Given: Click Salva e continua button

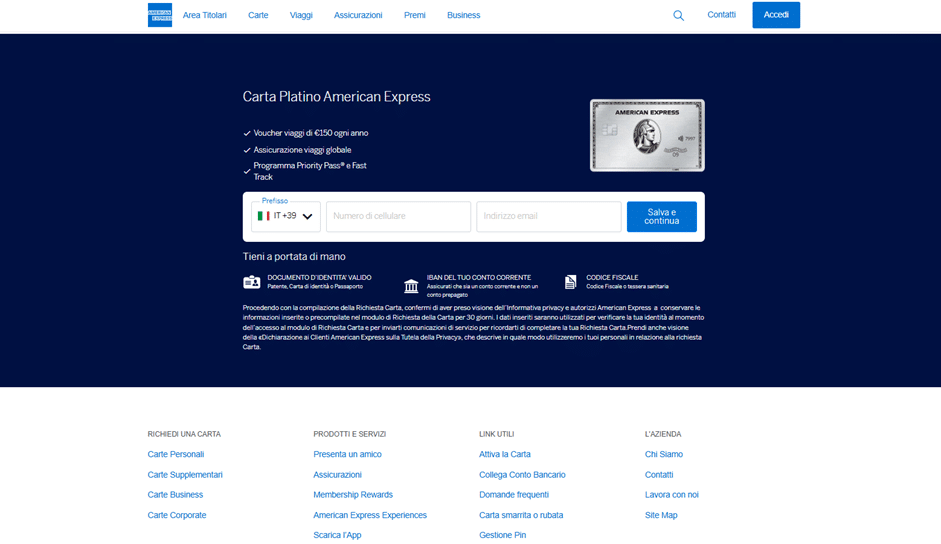Looking at the screenshot, I should click(662, 216).
